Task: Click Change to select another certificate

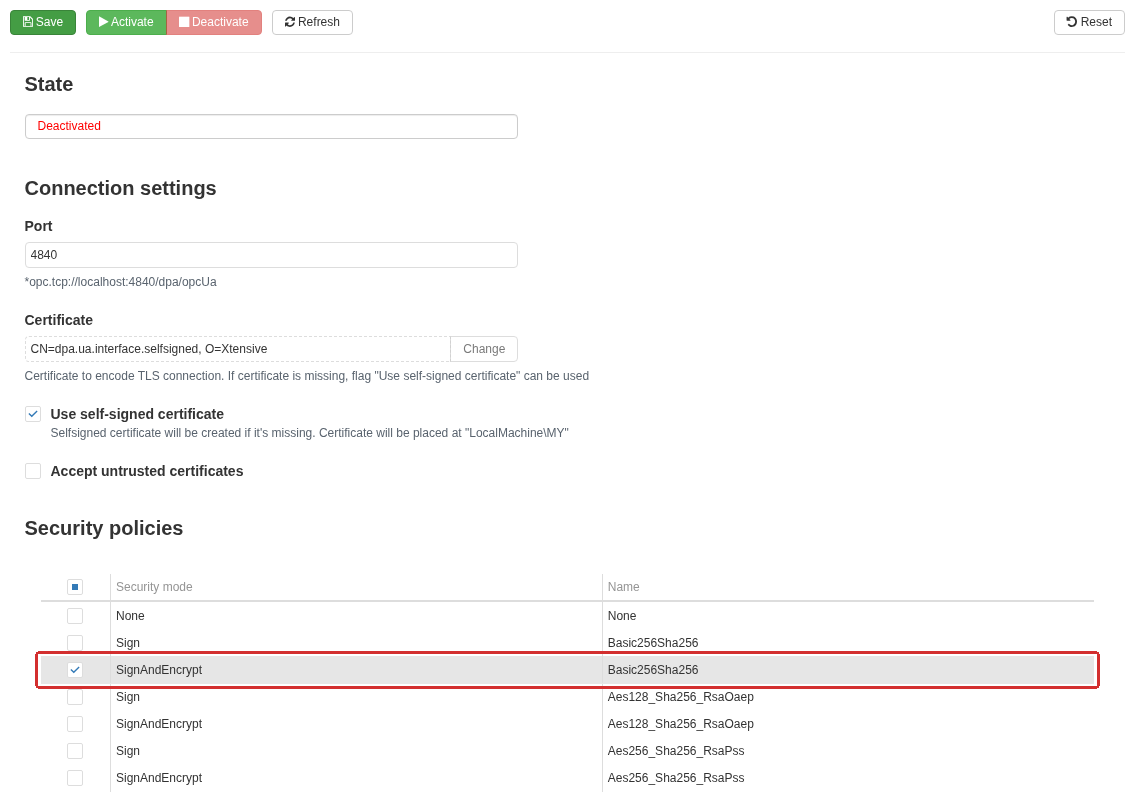Action: pyautogui.click(x=484, y=349)
